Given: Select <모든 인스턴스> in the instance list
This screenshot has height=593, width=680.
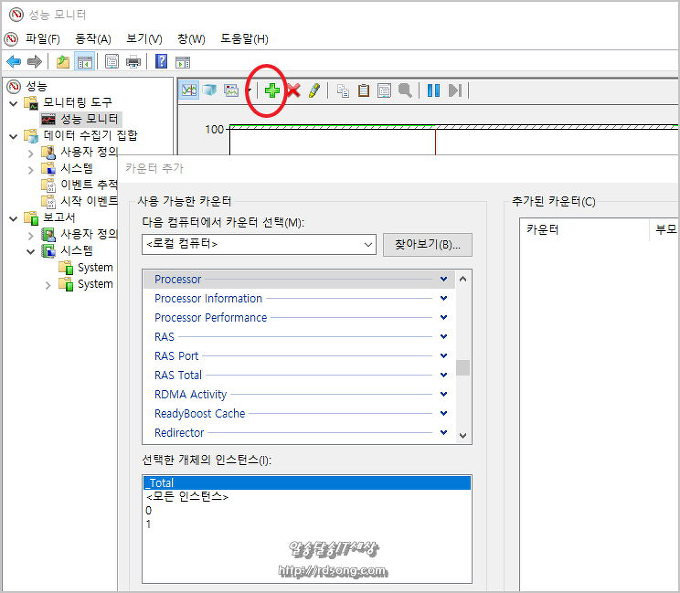Looking at the screenshot, I should coord(187,497).
